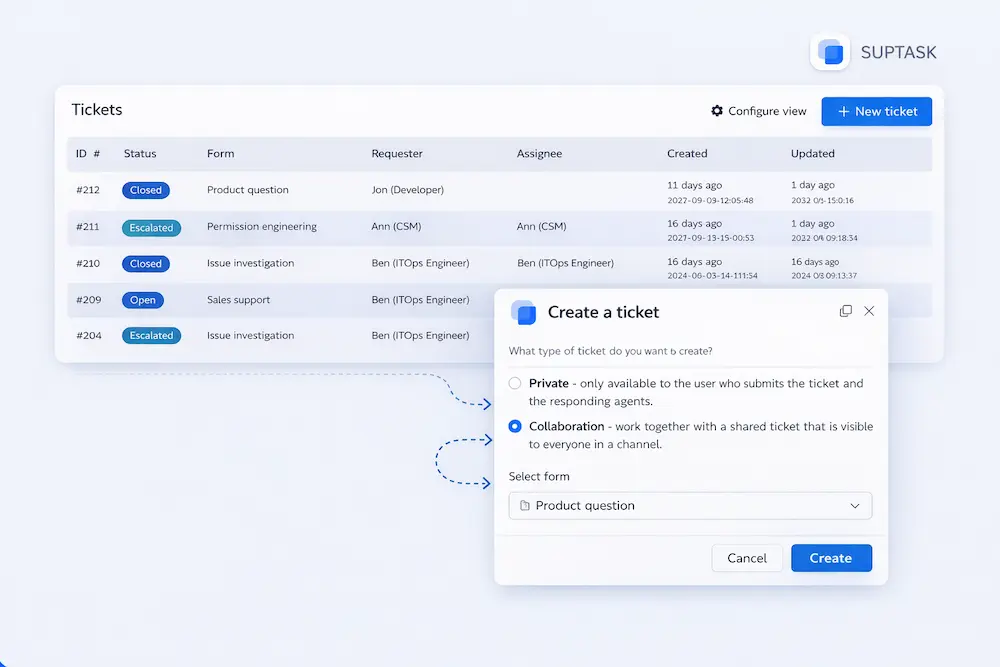Click the SUPTASK brand name
Image resolution: width=1000 pixels, height=667 pixels.
(x=899, y=52)
